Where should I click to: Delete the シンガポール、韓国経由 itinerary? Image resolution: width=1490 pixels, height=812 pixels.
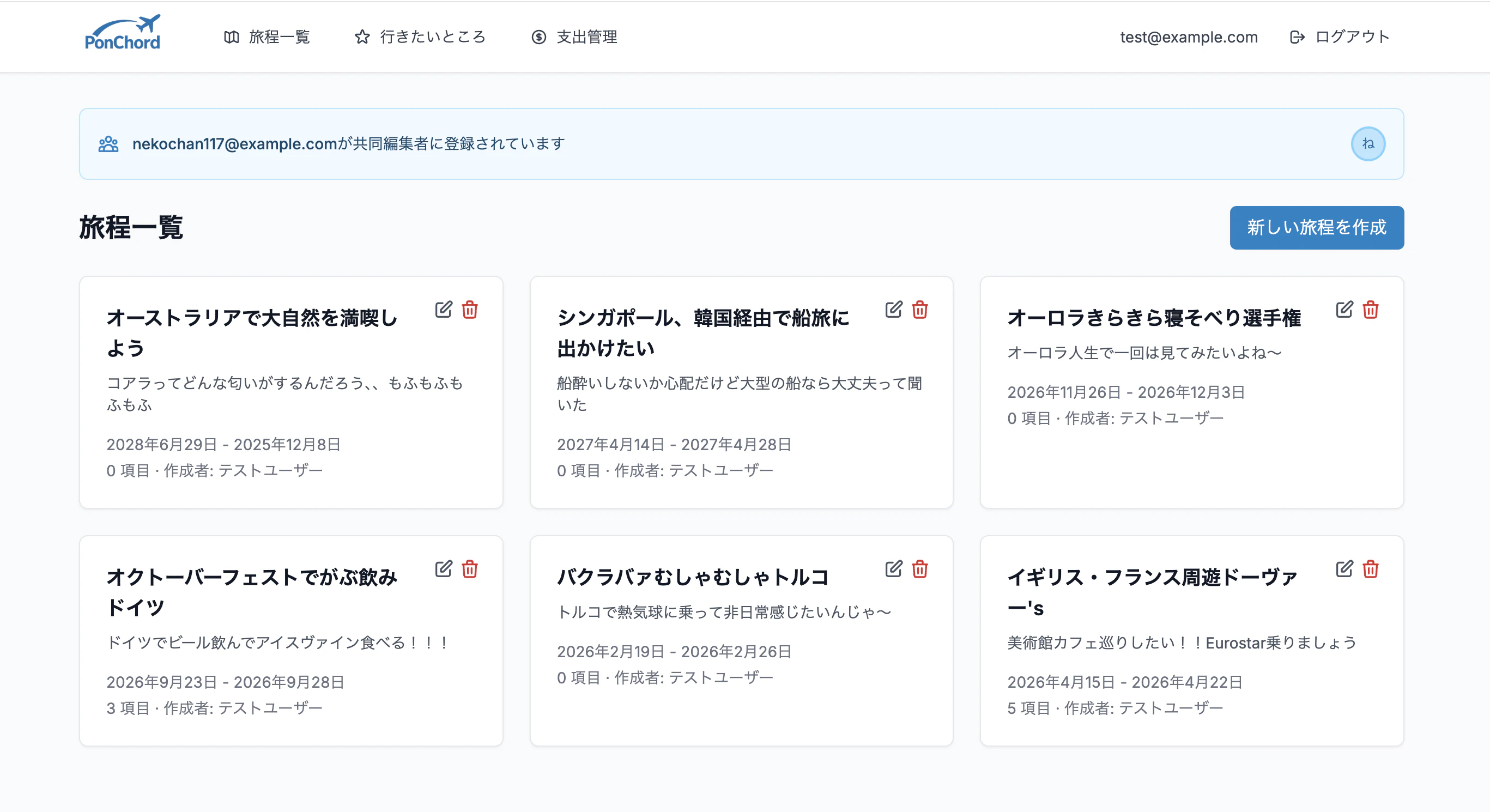[x=920, y=310]
